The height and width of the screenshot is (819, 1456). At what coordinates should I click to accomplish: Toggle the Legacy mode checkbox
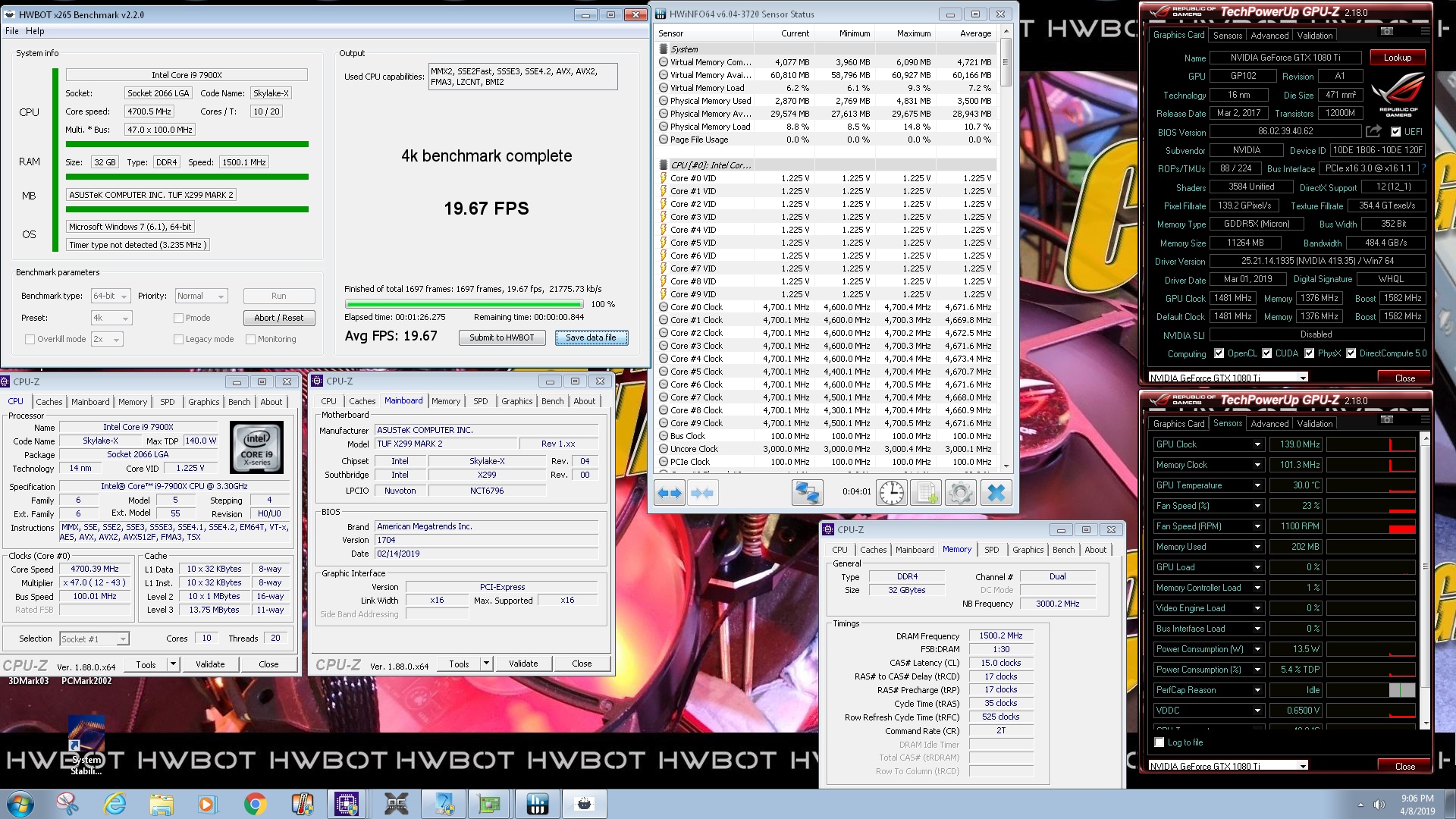pyautogui.click(x=178, y=339)
